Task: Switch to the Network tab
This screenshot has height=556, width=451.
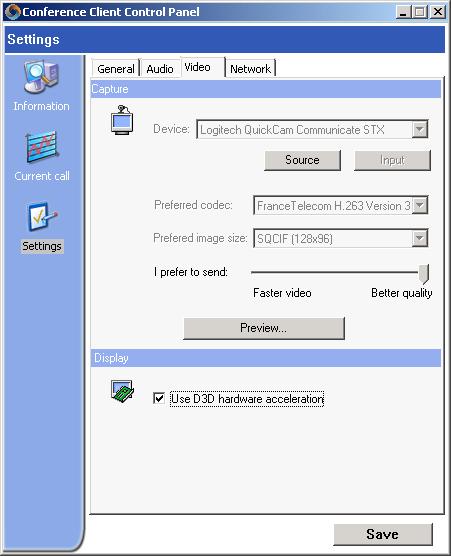Action: click(250, 68)
